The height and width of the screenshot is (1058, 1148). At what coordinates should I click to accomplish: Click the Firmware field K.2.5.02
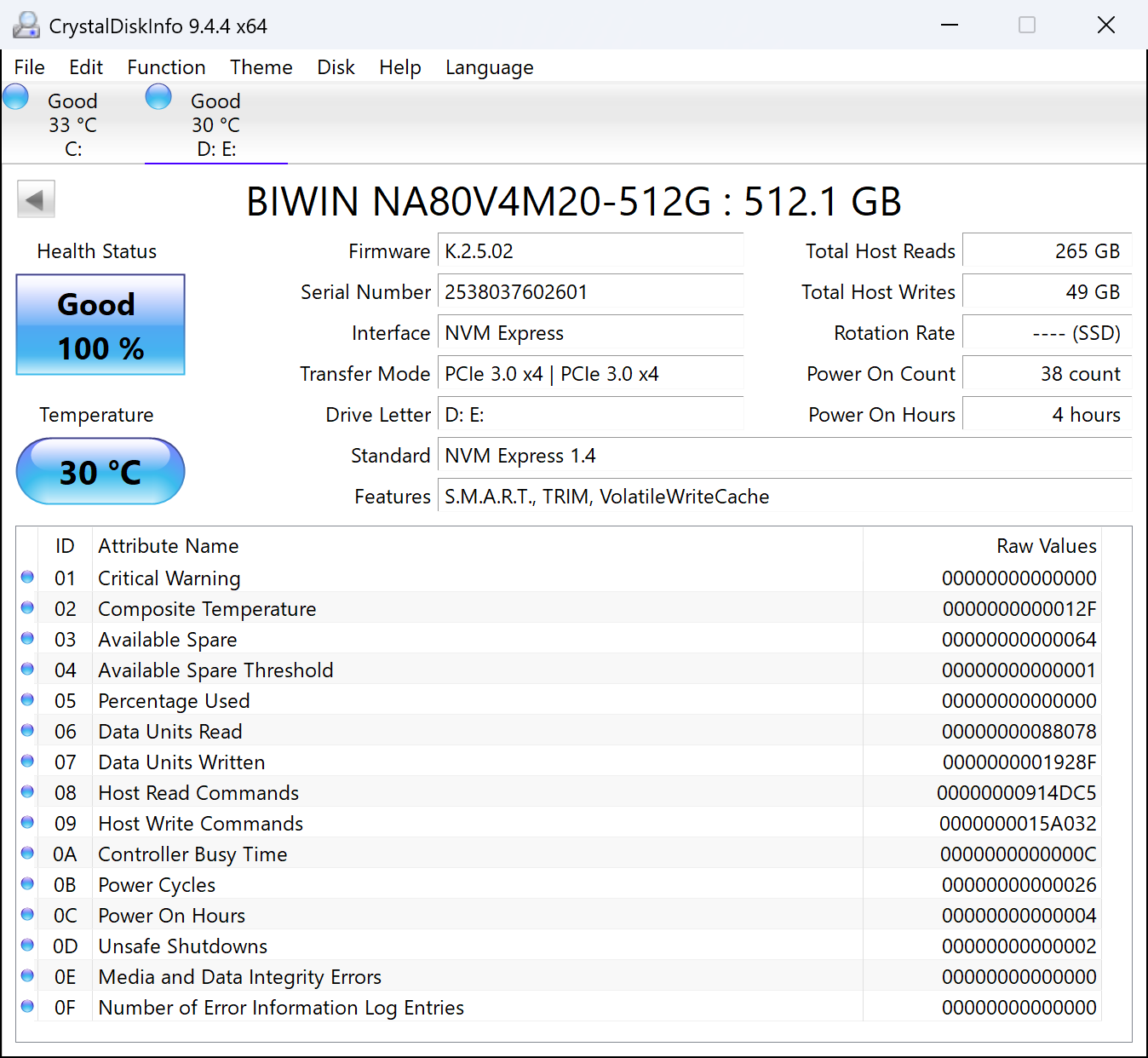tap(590, 251)
